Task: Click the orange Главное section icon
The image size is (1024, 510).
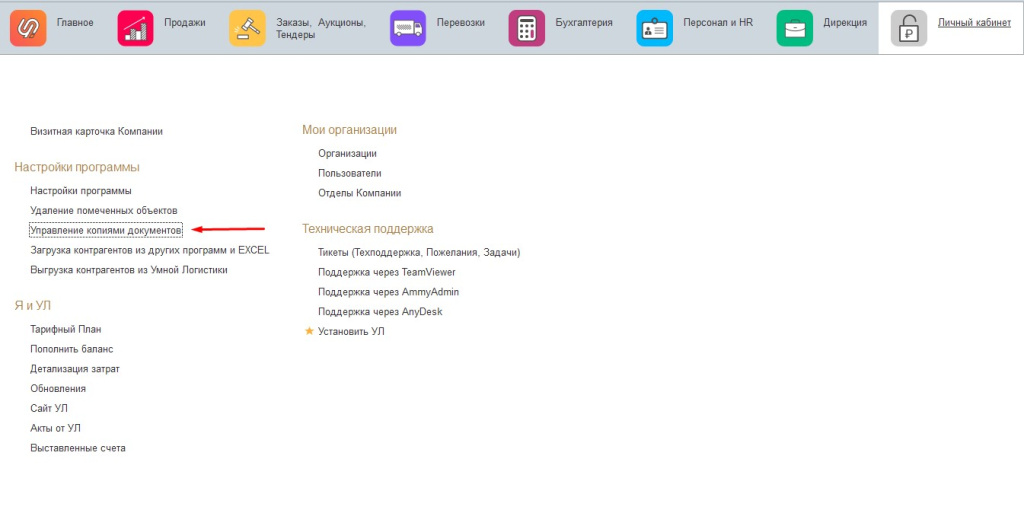Action: (x=28, y=28)
